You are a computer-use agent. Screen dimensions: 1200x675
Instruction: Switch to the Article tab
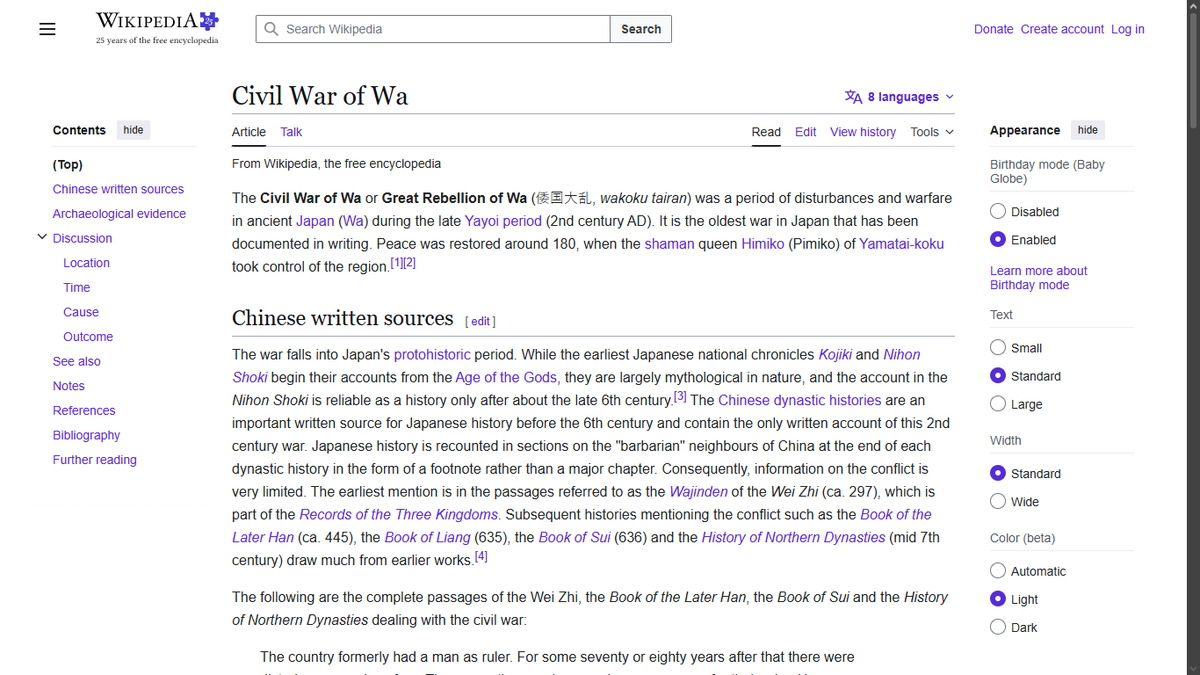tap(249, 132)
